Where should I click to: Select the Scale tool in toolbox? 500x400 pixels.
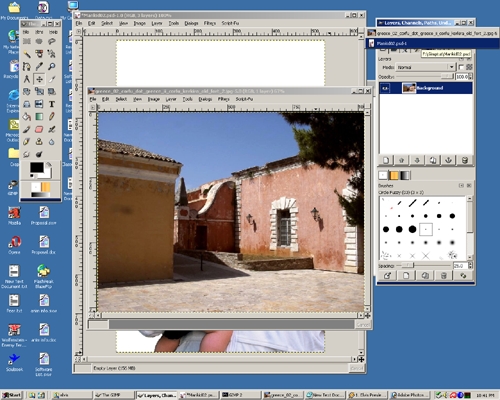pyautogui.click(x=39, y=92)
